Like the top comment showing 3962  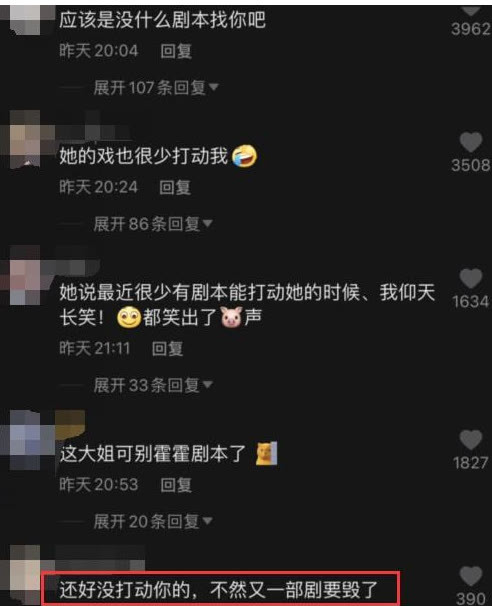click(471, 10)
